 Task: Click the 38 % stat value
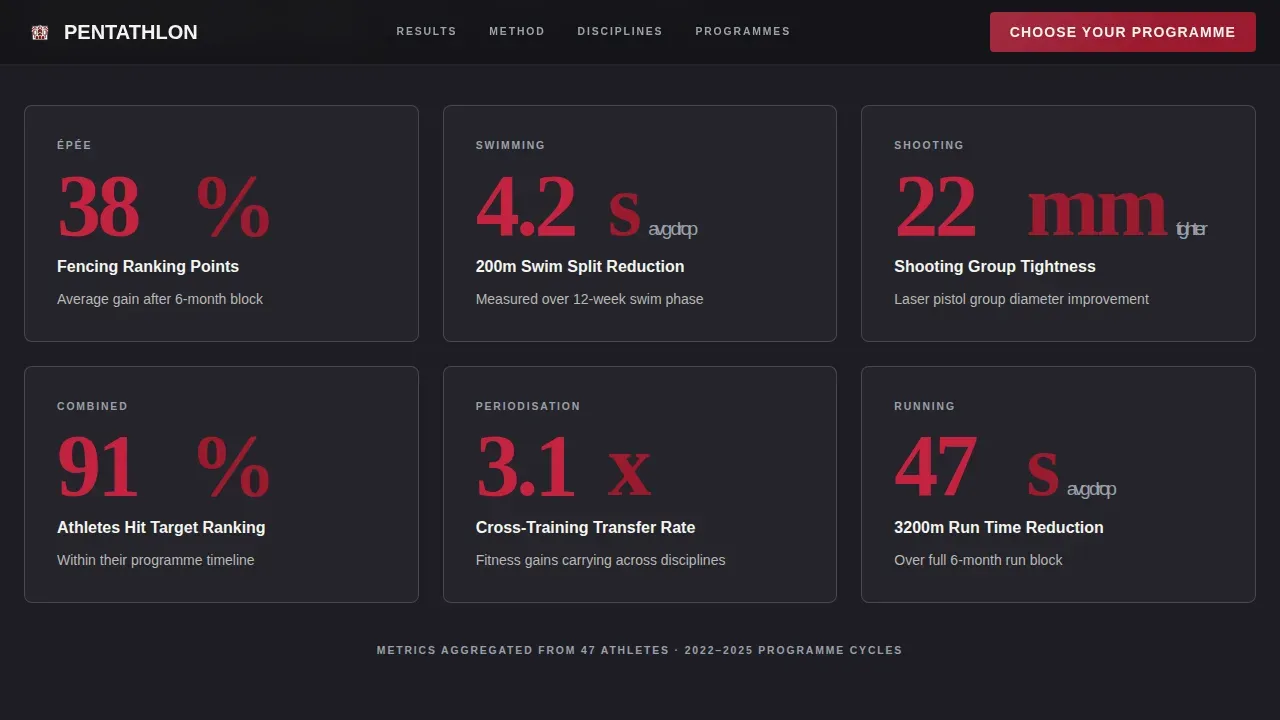click(164, 207)
